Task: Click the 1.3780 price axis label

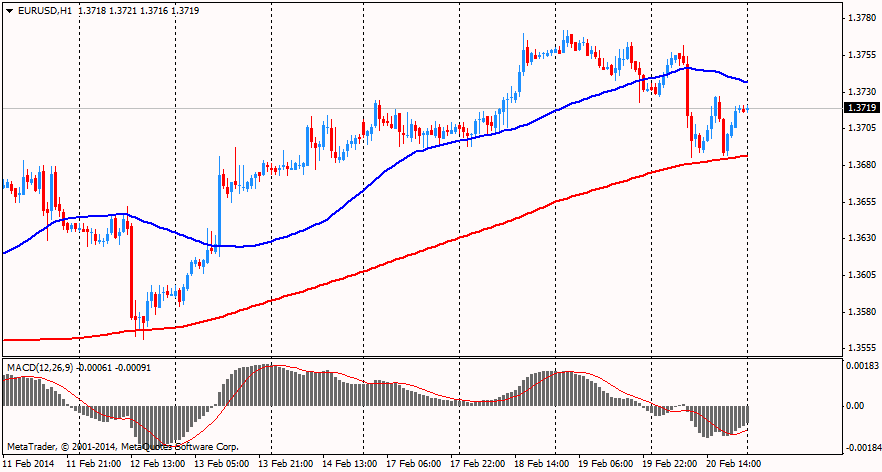Action: [x=861, y=19]
